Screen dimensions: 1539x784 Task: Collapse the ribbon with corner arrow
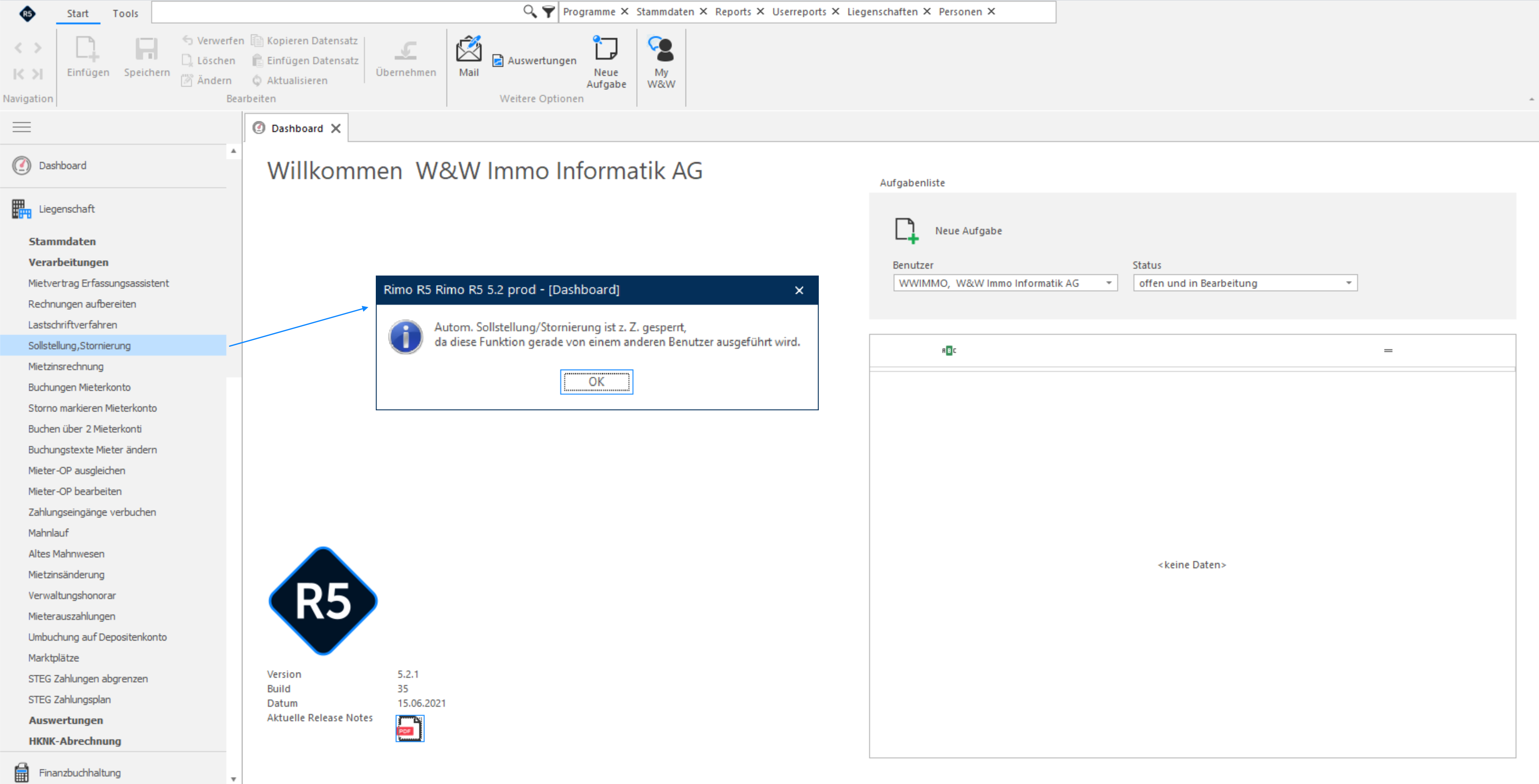click(1531, 99)
